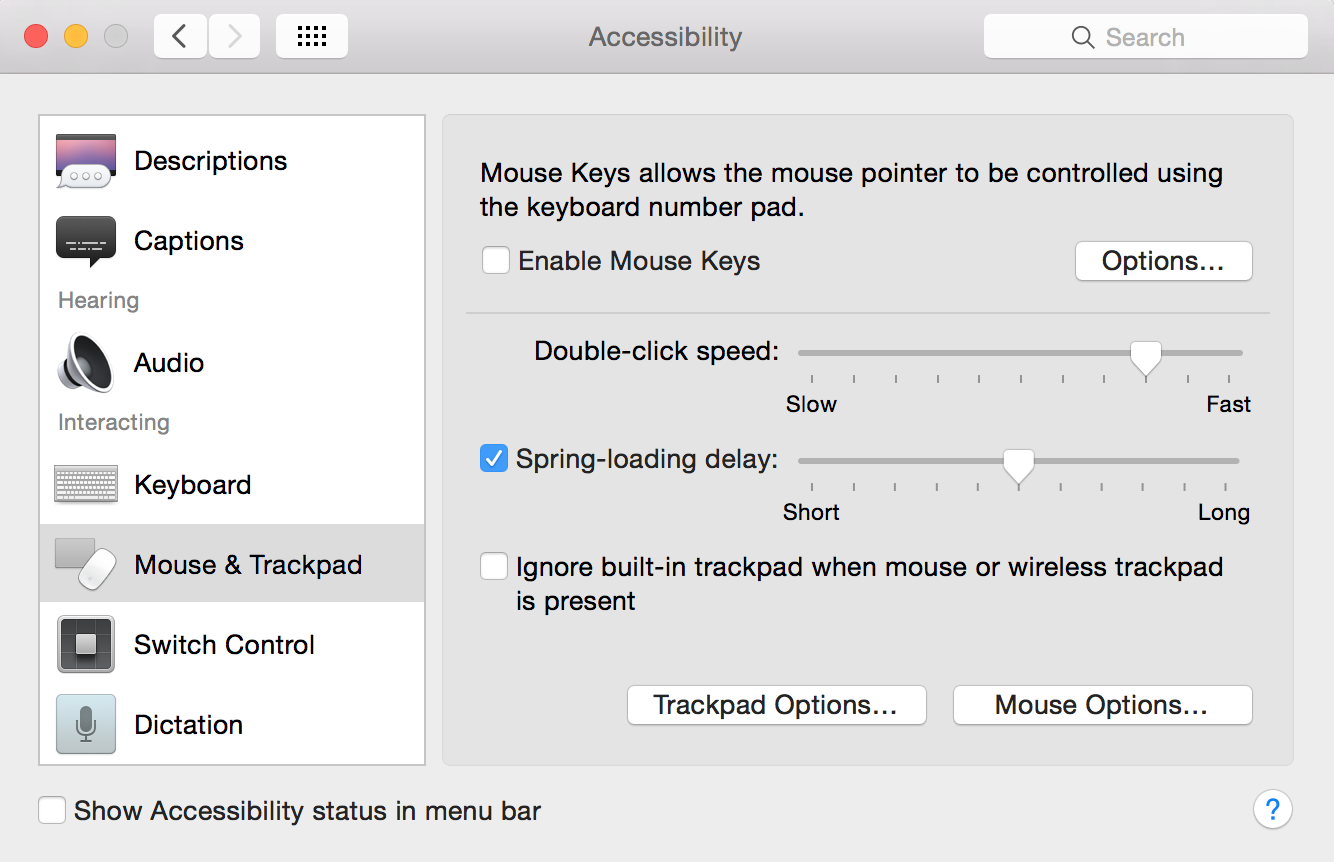Open Switch Control from sidebar icon
Viewport: 1334px width, 862px height.
(86, 645)
